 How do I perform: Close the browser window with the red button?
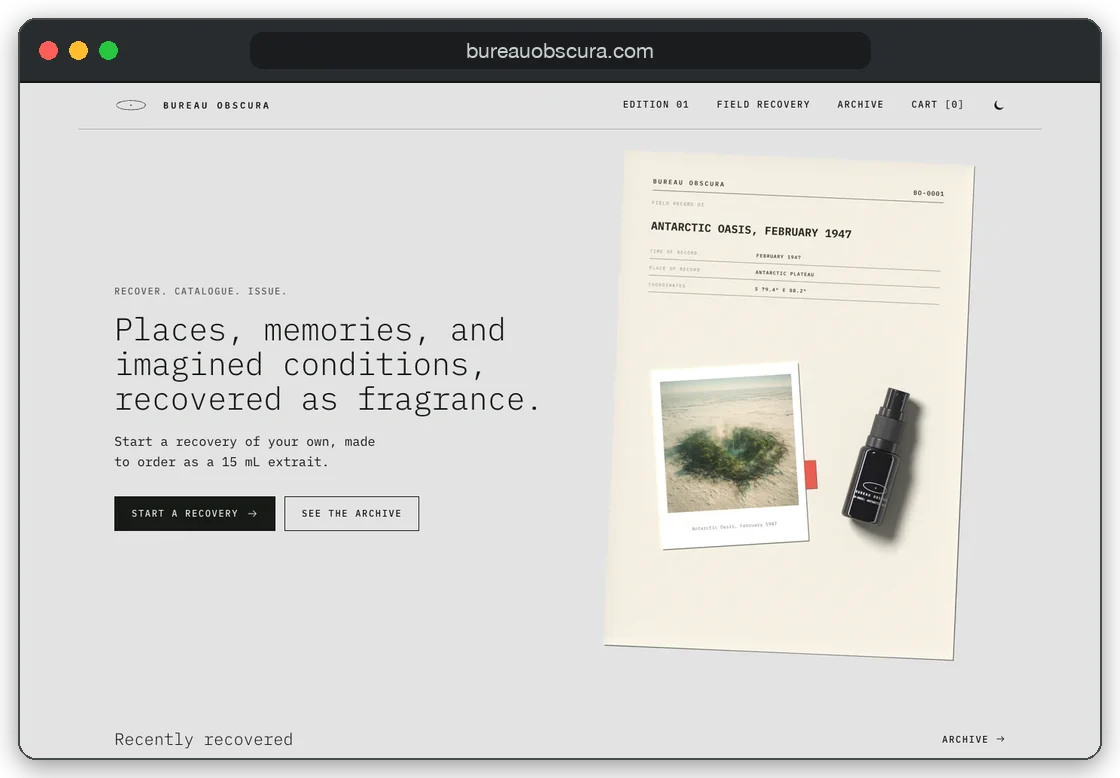tap(49, 51)
